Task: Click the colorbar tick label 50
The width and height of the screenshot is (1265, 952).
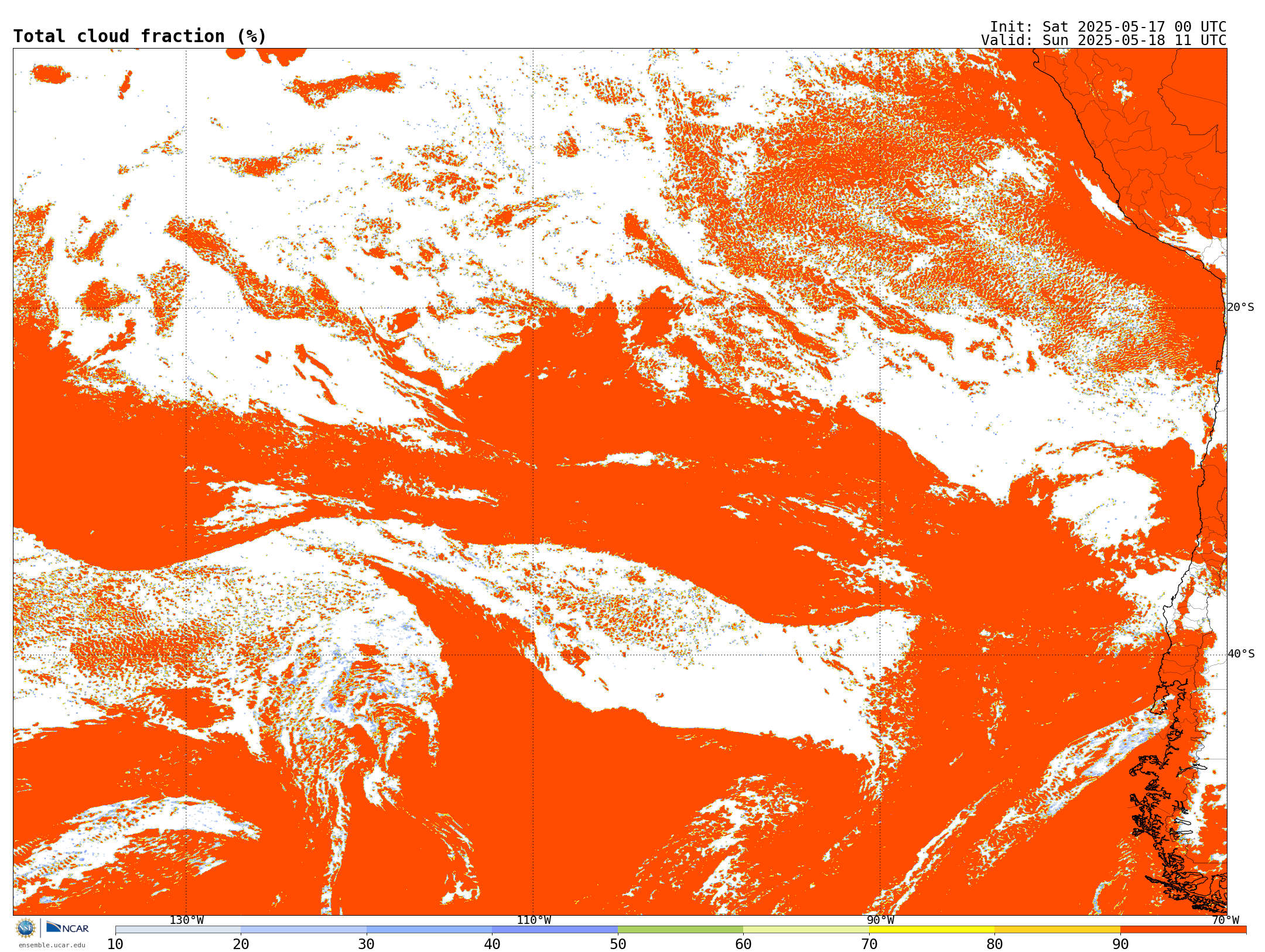Action: (x=618, y=944)
